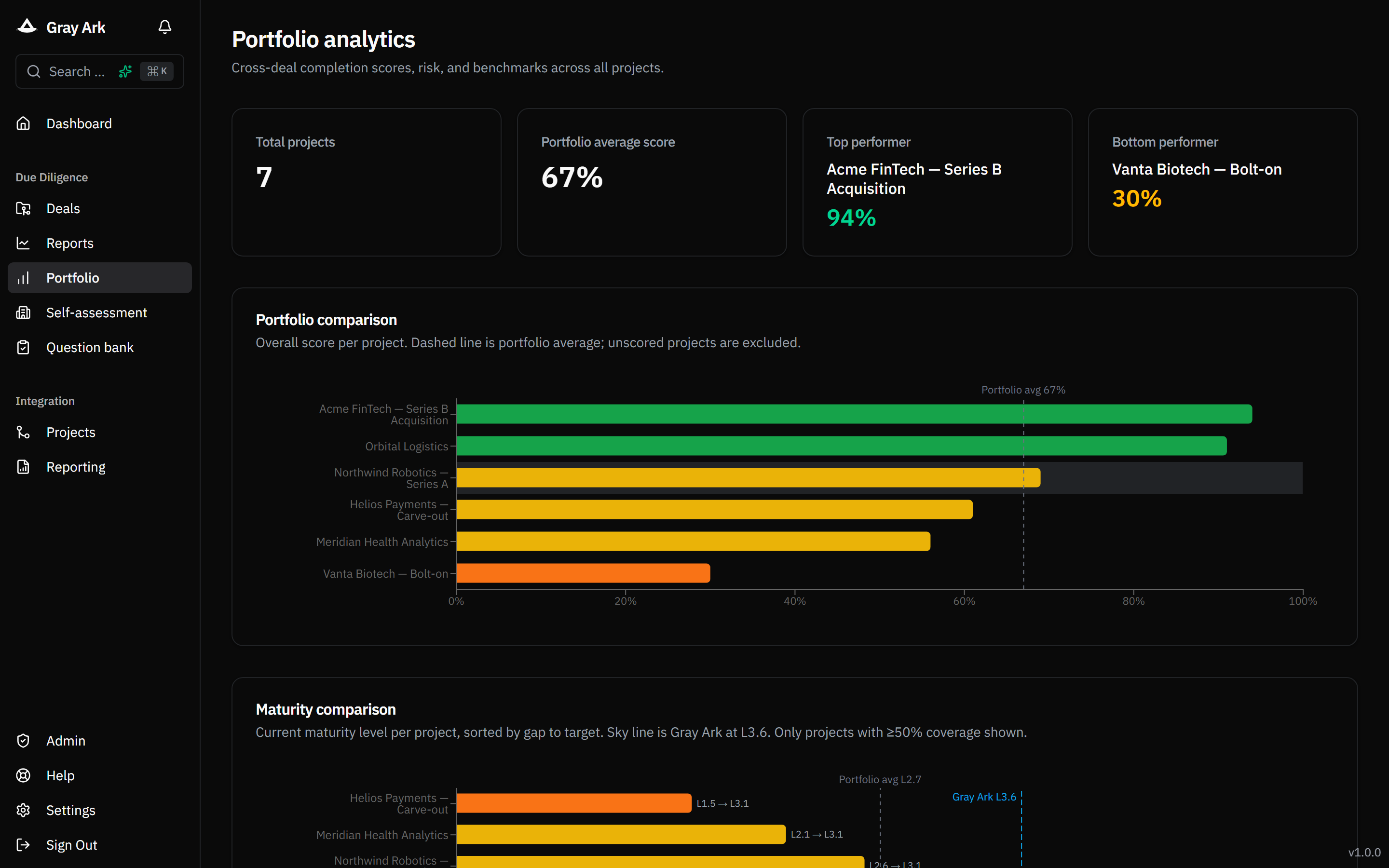Click the Admin shield icon
Image resolution: width=1389 pixels, height=868 pixels.
pyautogui.click(x=23, y=741)
